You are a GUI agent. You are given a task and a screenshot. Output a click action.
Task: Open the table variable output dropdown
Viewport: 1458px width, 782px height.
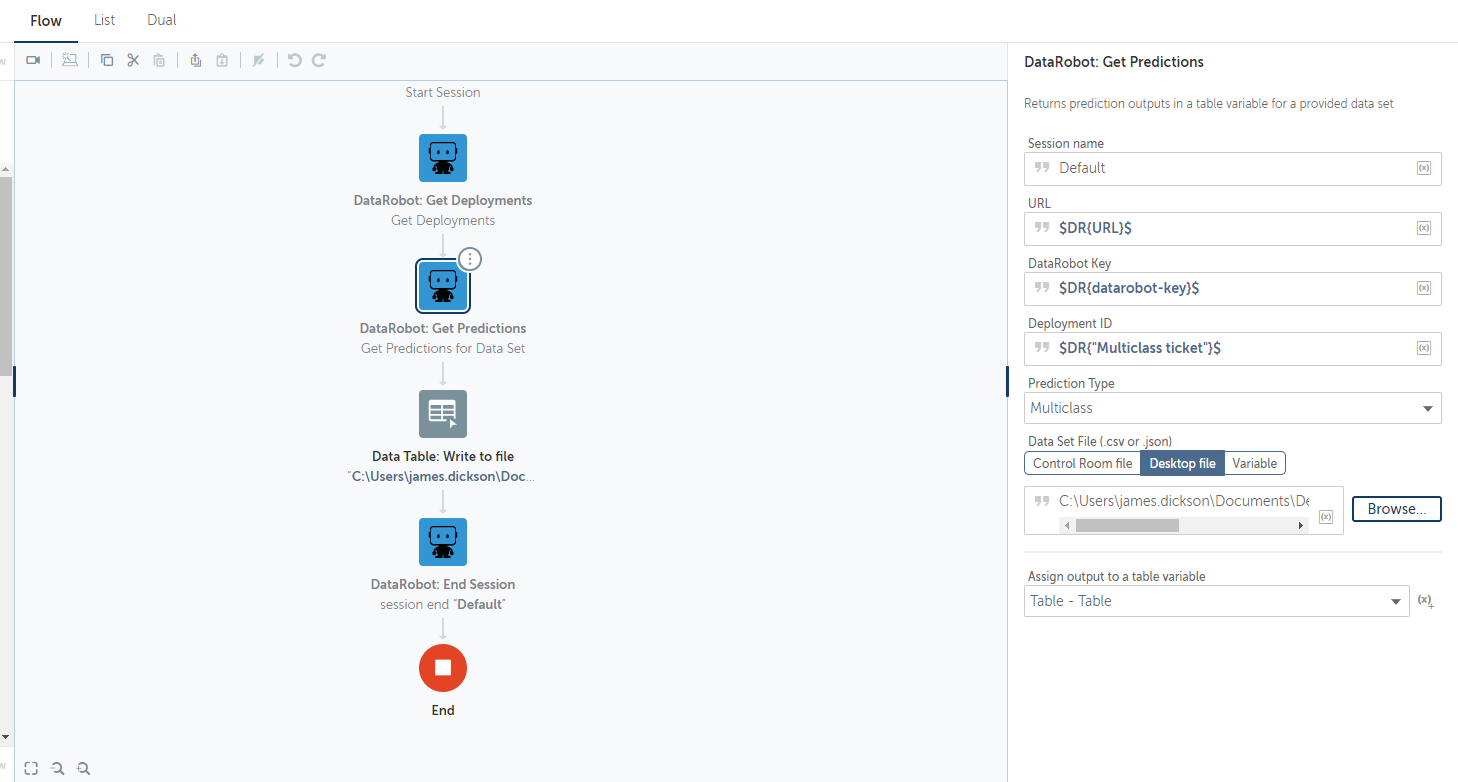[x=1217, y=601]
